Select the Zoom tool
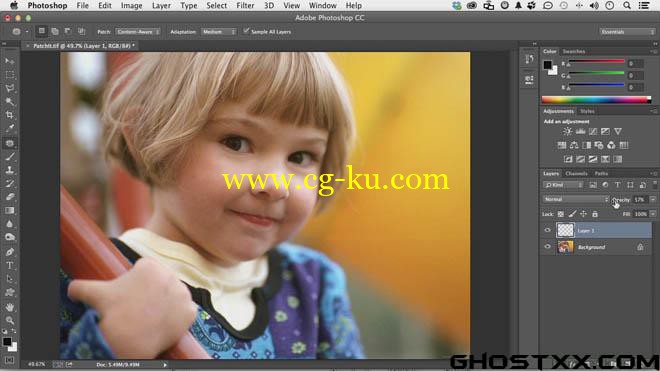Screen dimensions: 660x371 pyautogui.click(x=9, y=320)
